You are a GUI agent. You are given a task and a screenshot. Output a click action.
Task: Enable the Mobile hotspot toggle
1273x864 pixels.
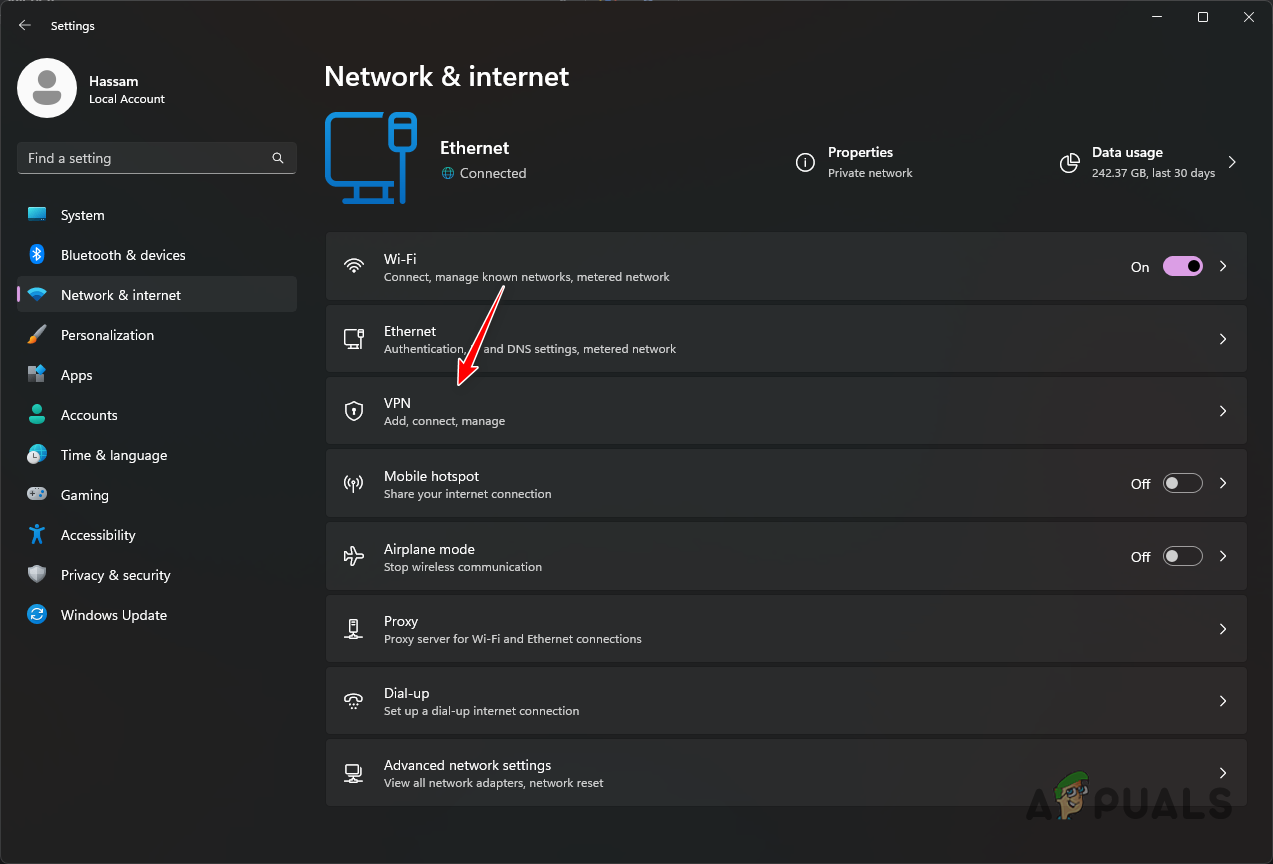point(1182,483)
